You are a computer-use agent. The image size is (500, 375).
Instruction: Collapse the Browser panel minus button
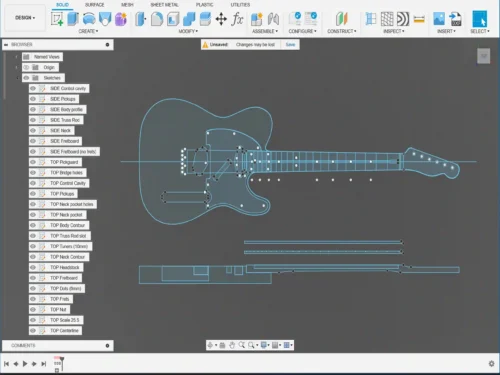click(6, 44)
